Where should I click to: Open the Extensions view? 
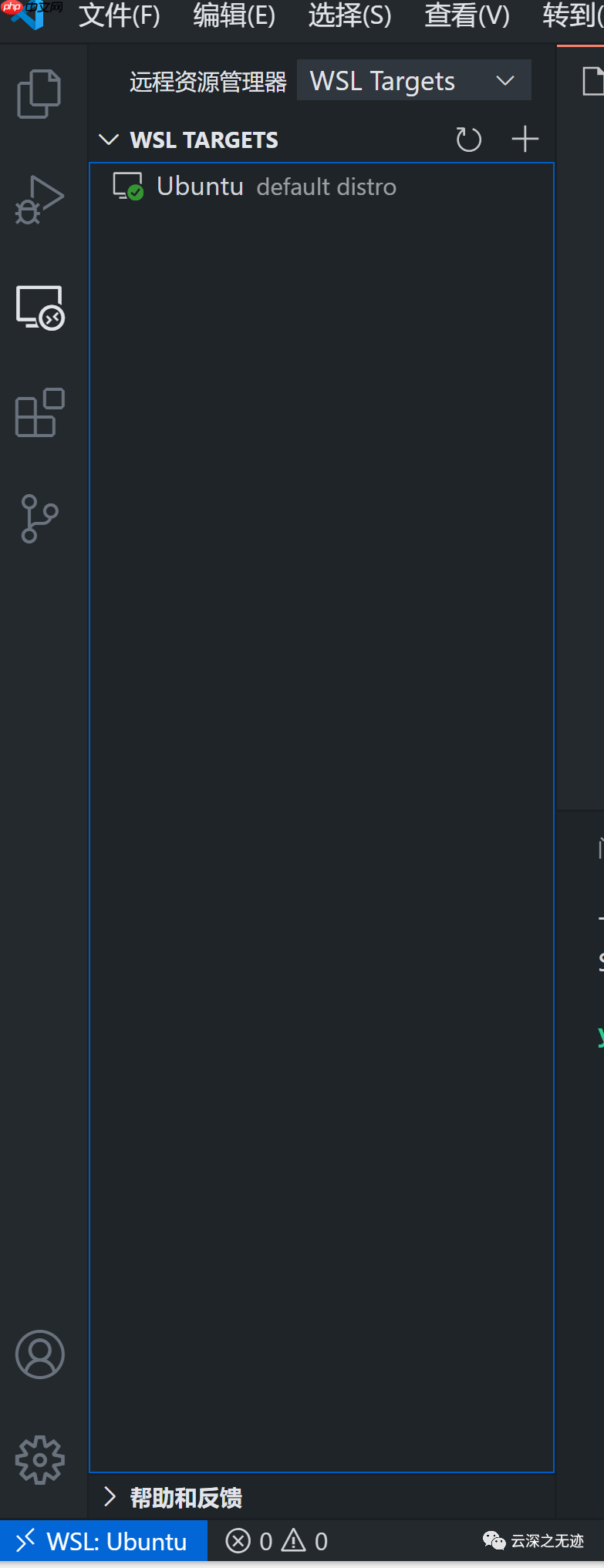point(40,412)
